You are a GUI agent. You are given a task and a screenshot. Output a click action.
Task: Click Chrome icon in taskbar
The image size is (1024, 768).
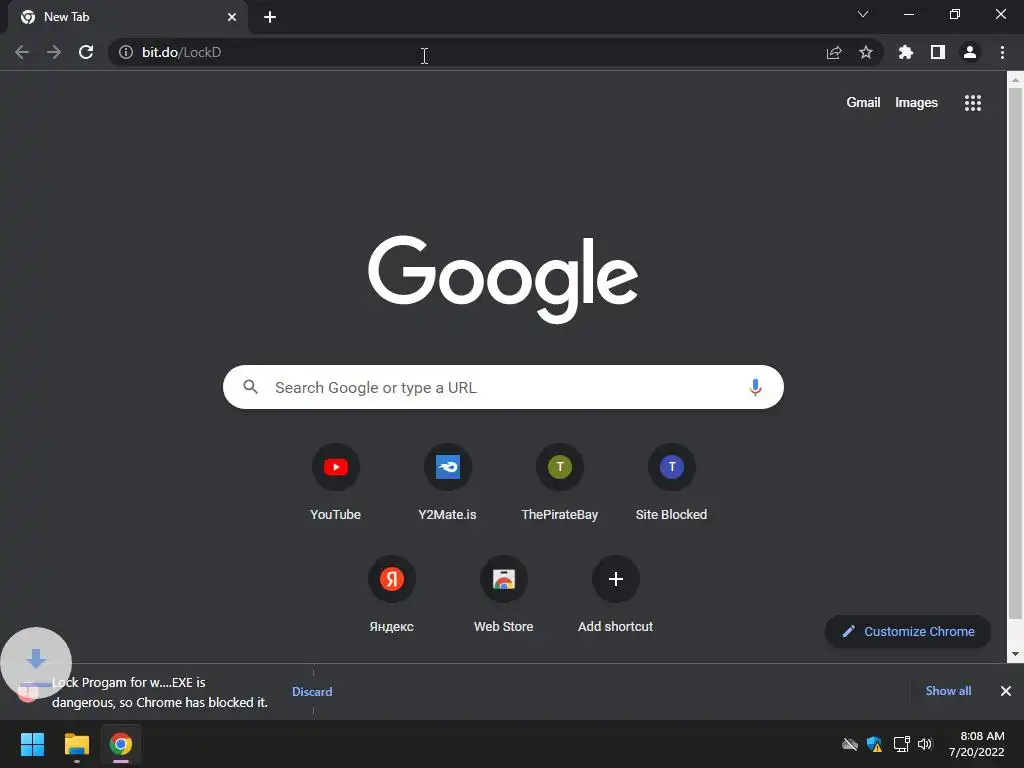click(121, 744)
